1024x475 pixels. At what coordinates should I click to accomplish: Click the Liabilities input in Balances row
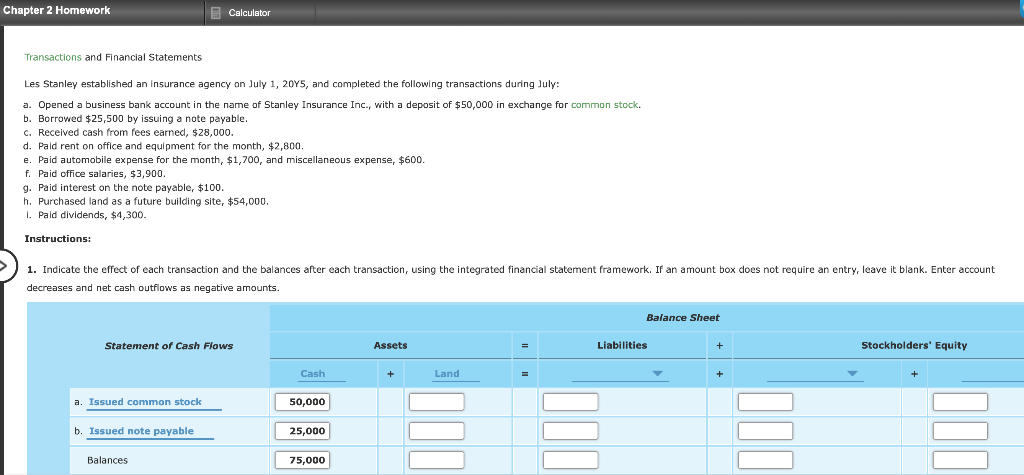point(571,460)
